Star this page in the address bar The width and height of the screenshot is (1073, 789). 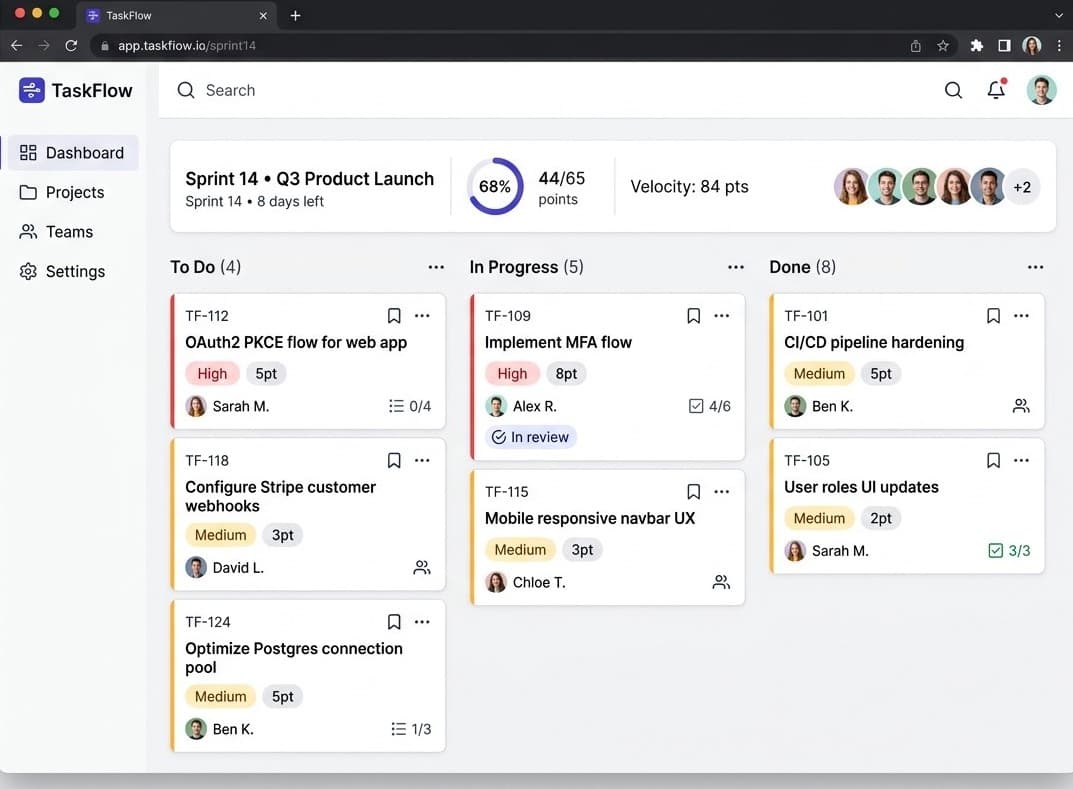click(x=943, y=46)
